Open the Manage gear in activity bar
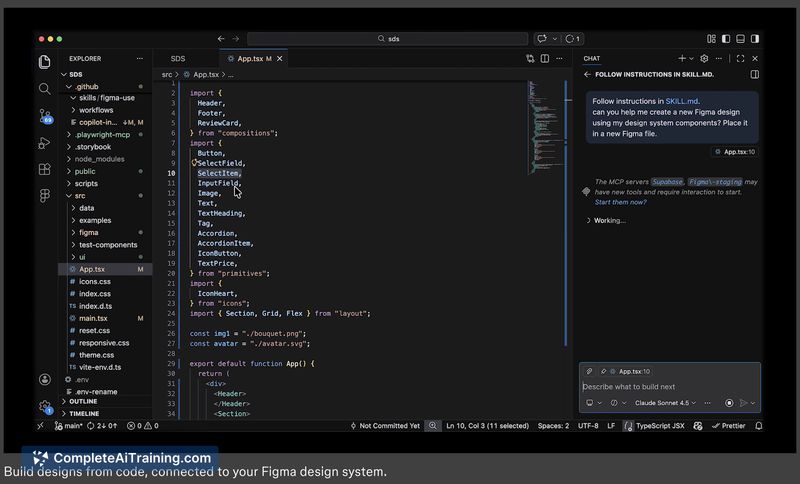800x484 pixels. point(45,407)
